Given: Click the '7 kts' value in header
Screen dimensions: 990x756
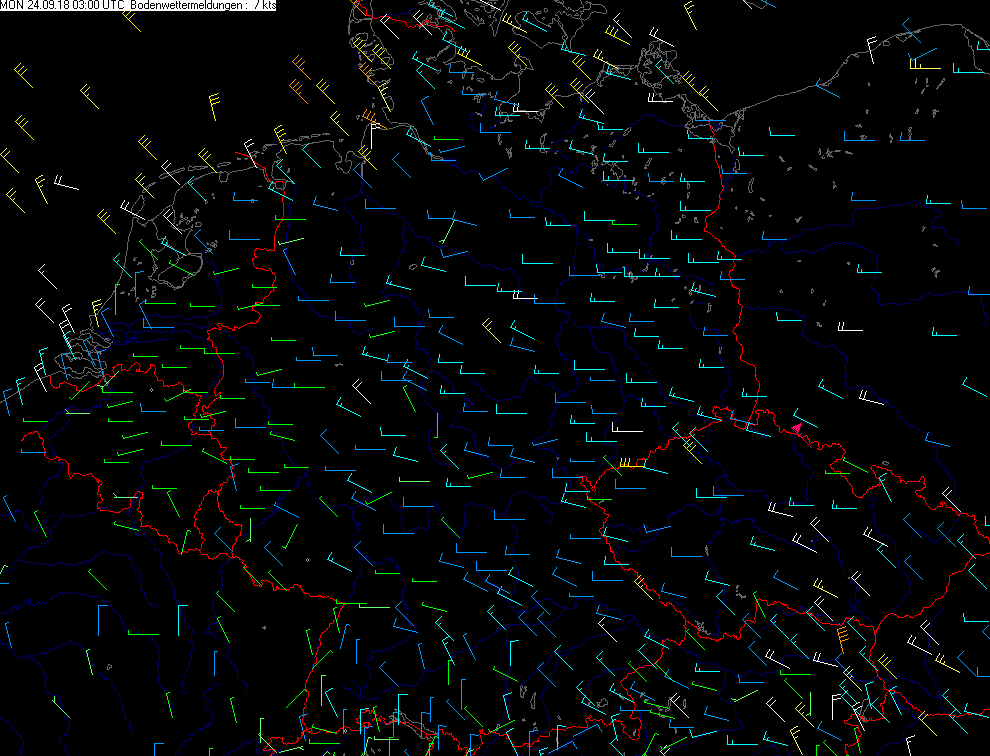Looking at the screenshot, I should (265, 6).
